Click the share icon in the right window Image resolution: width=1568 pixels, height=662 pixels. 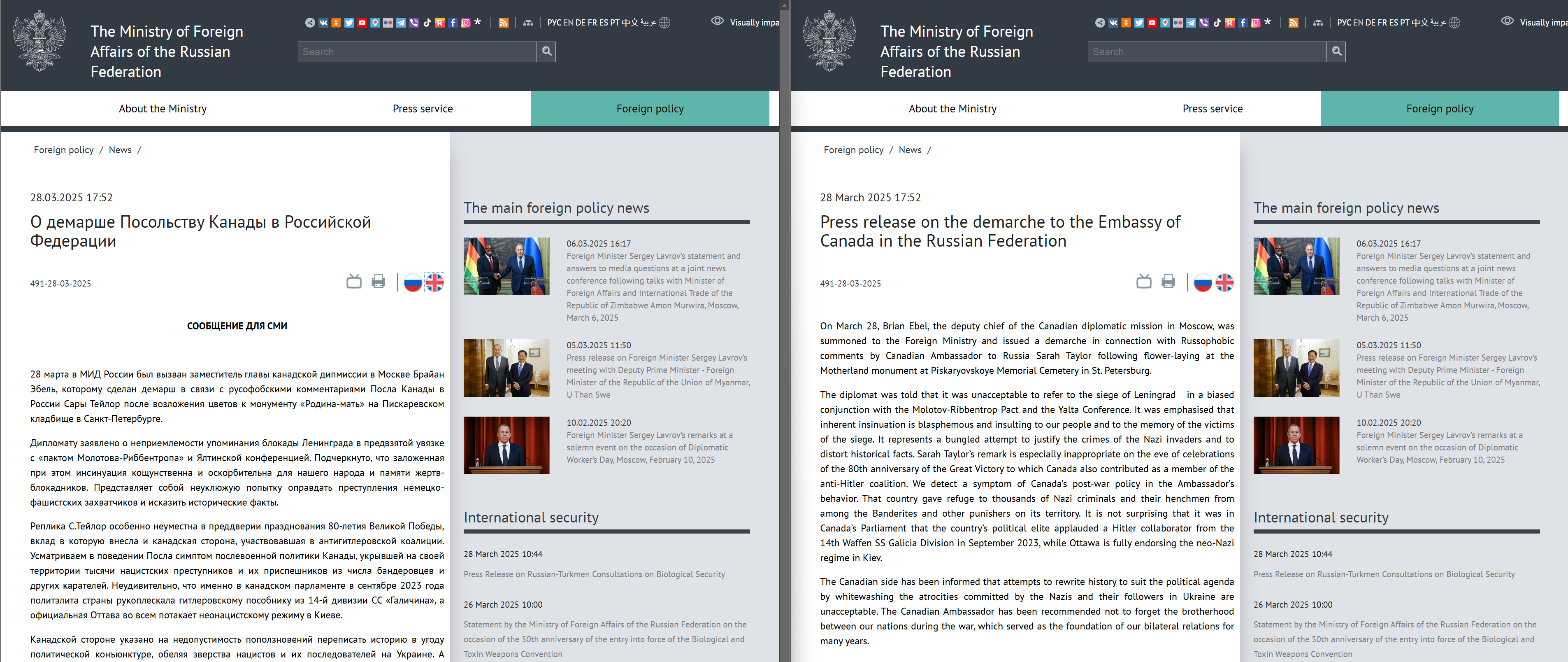1100,23
